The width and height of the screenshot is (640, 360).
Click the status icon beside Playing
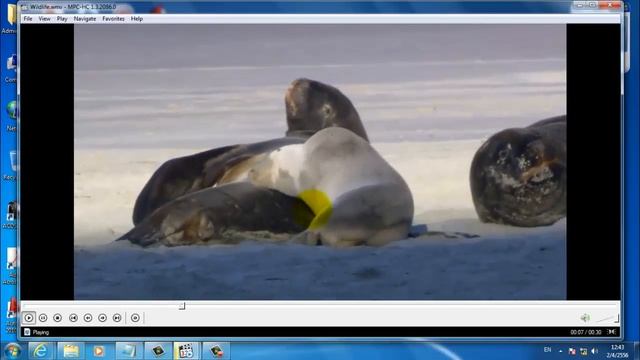coord(27,332)
